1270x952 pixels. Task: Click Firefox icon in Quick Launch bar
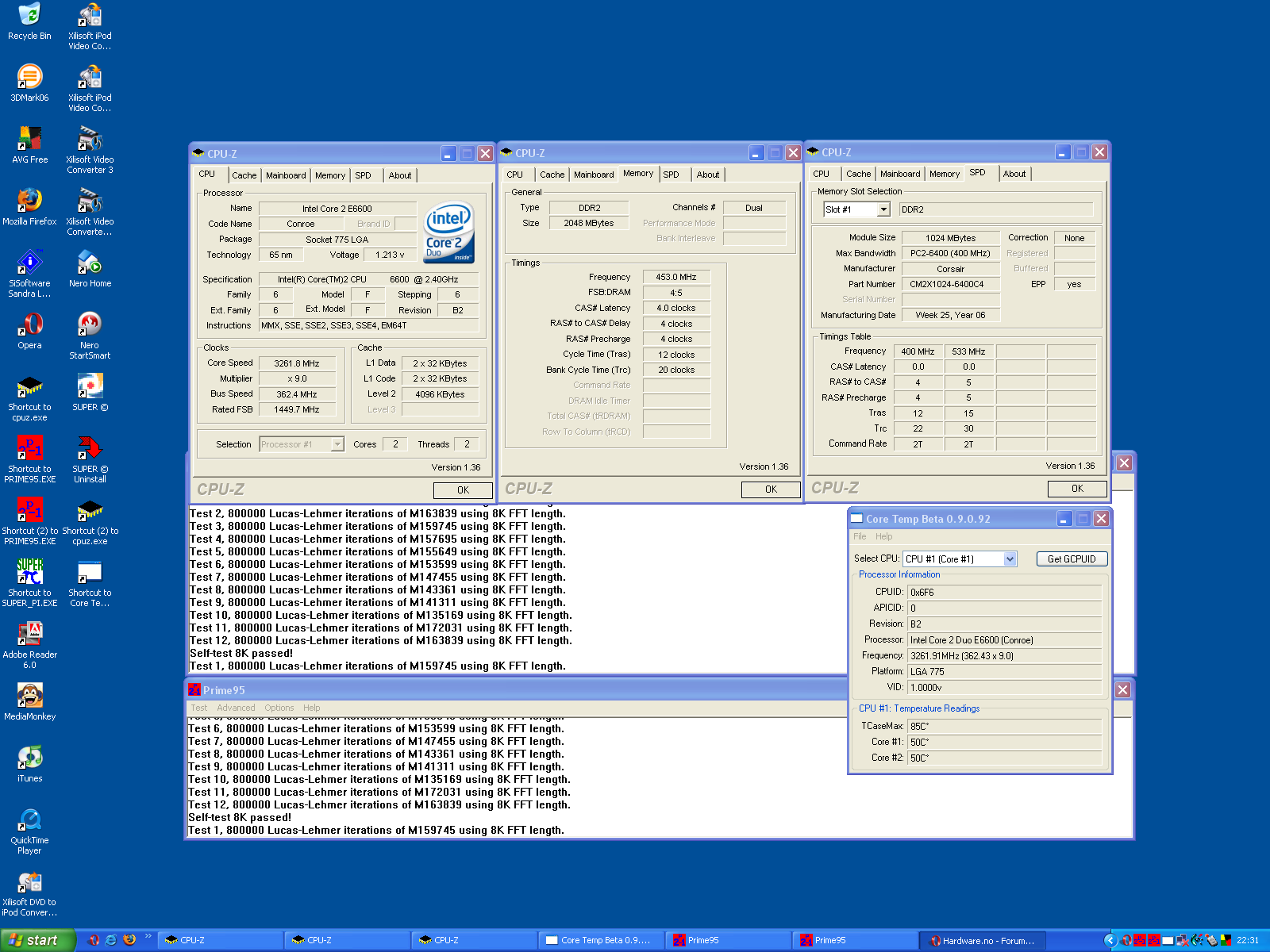point(129,940)
